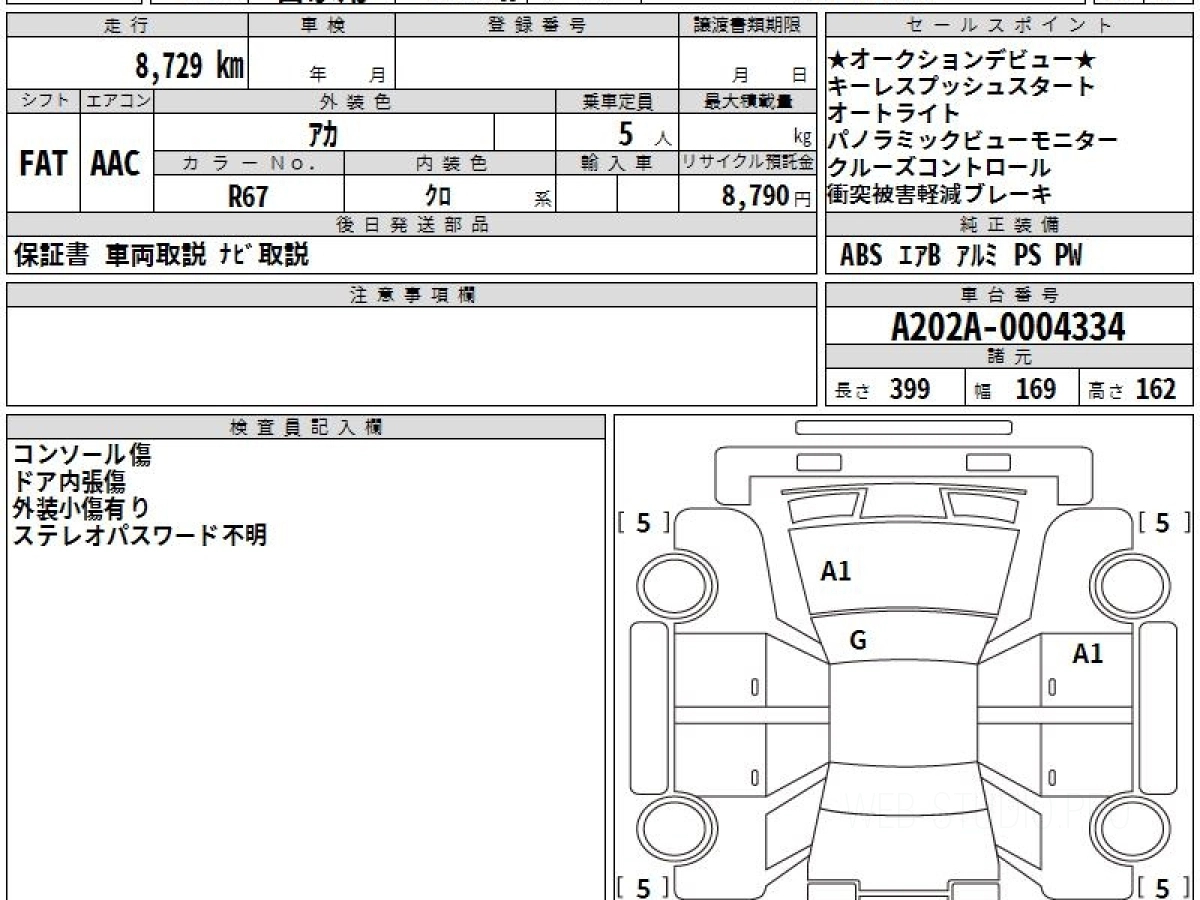Click the カラーNo. header
Image resolution: width=1200 pixels, height=900 pixels.
point(249,163)
